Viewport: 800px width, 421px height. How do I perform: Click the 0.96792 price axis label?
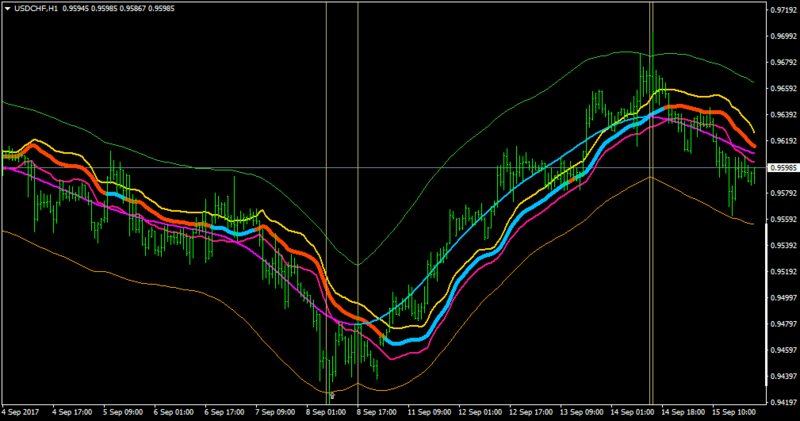click(784, 63)
